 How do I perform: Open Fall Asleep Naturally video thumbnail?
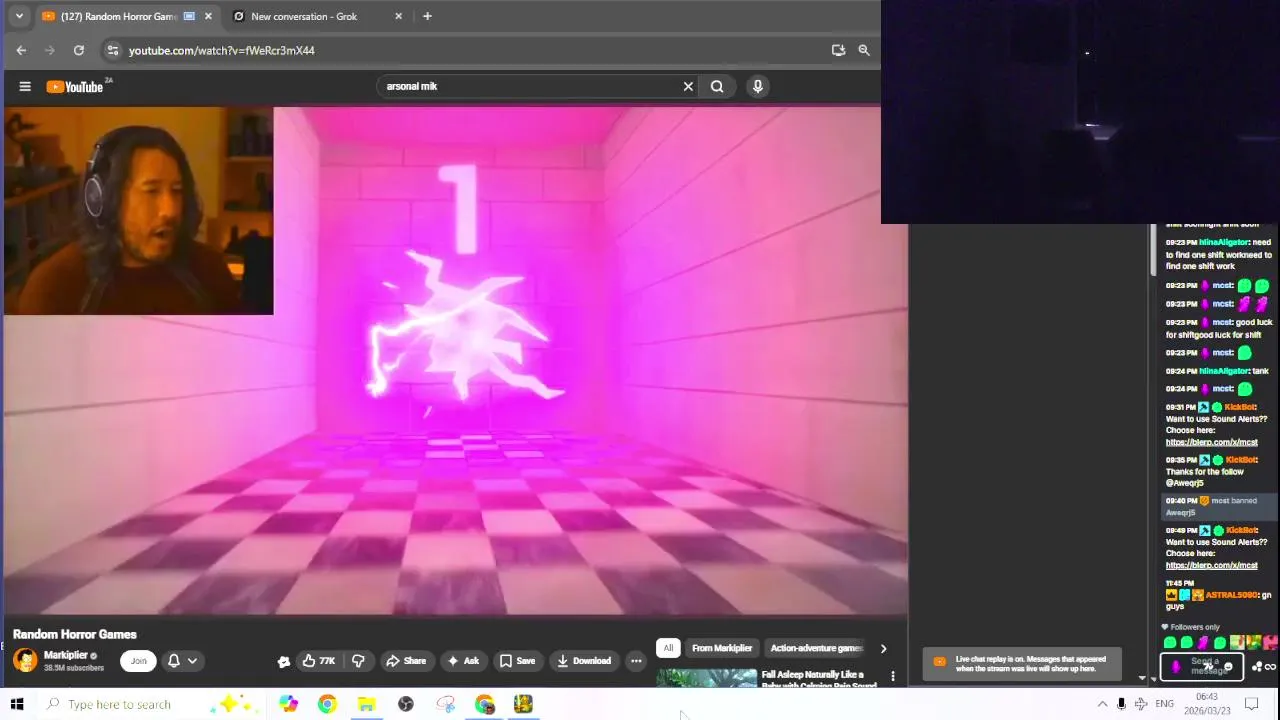706,678
